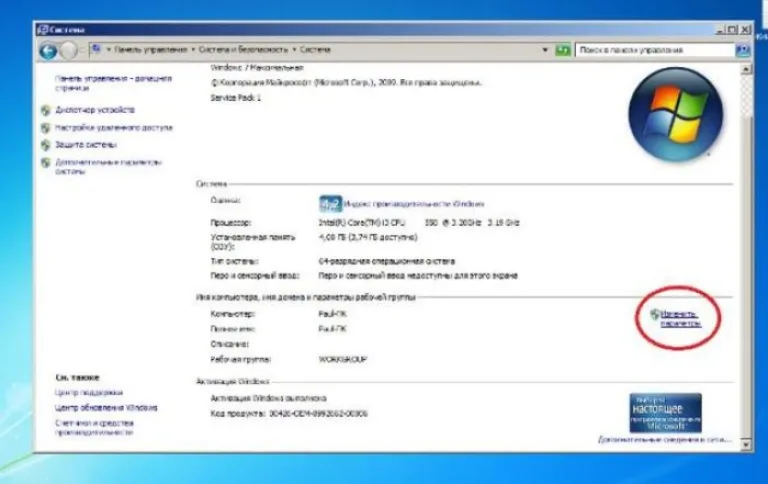Click the Forward navigation arrow button

pyautogui.click(x=69, y=50)
